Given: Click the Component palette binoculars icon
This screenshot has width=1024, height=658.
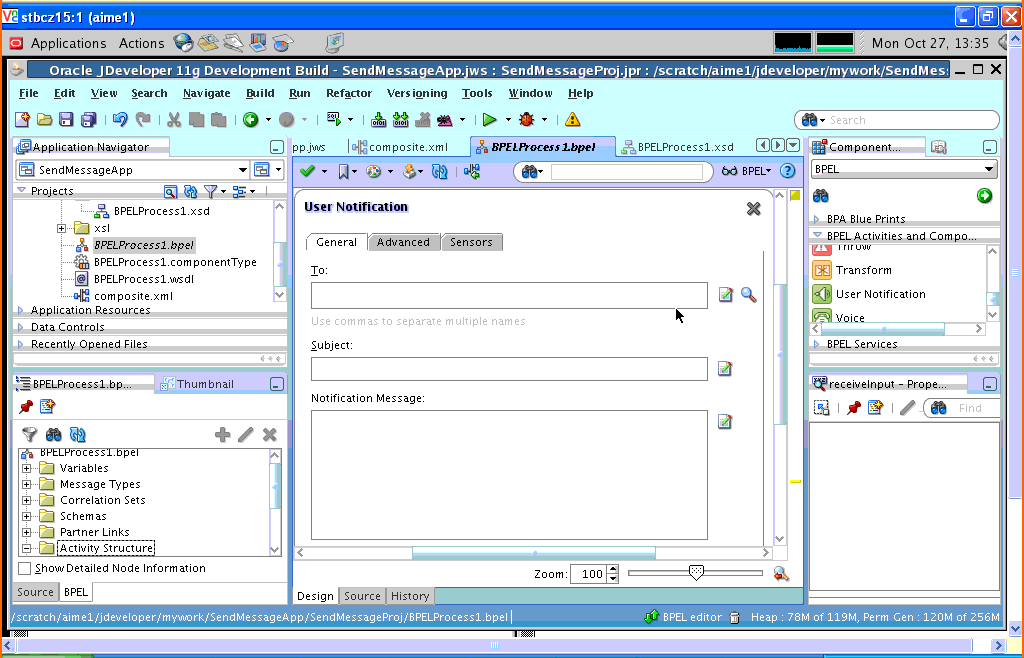Looking at the screenshot, I should coord(821,195).
